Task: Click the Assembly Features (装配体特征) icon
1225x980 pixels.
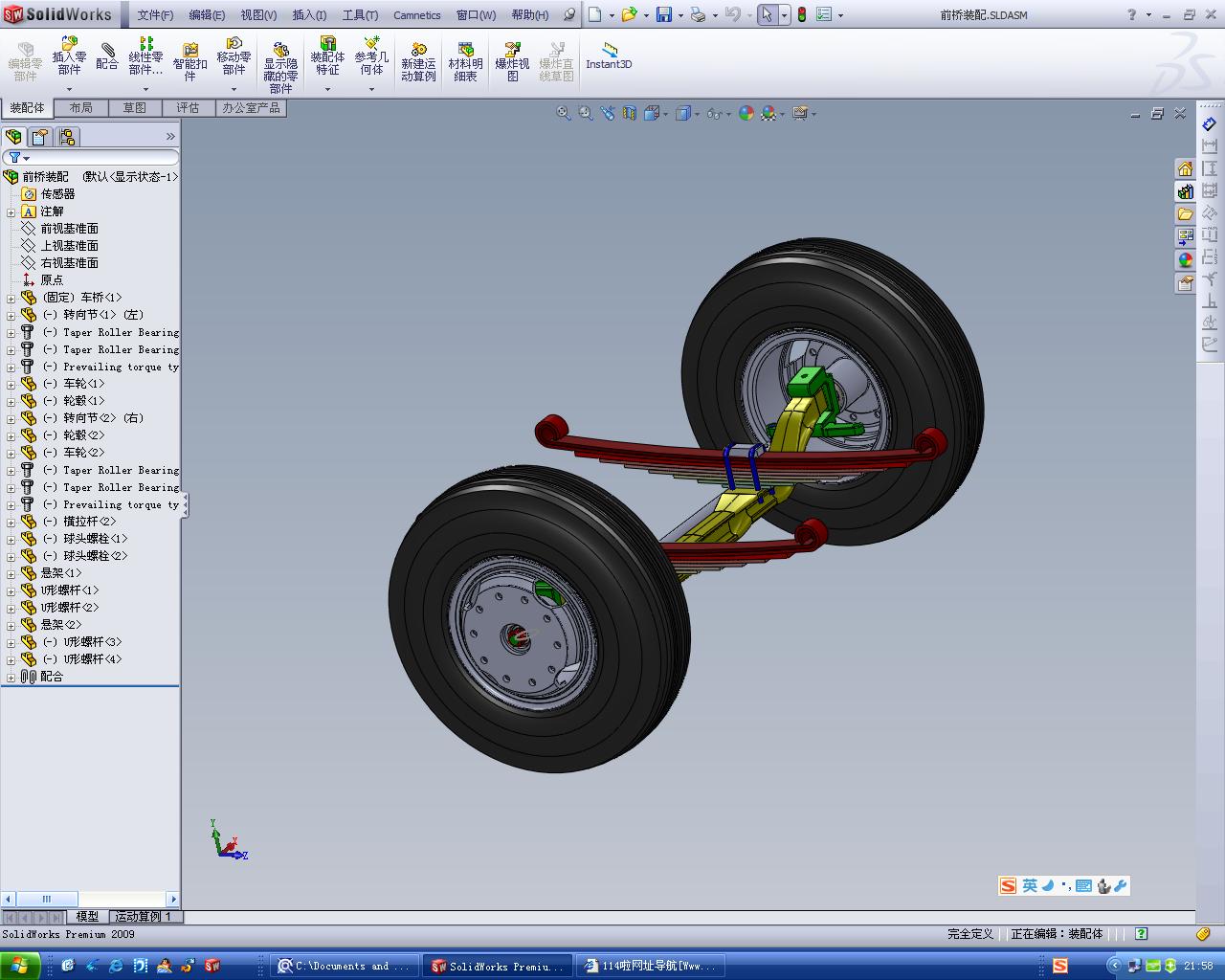Action: tap(327, 57)
